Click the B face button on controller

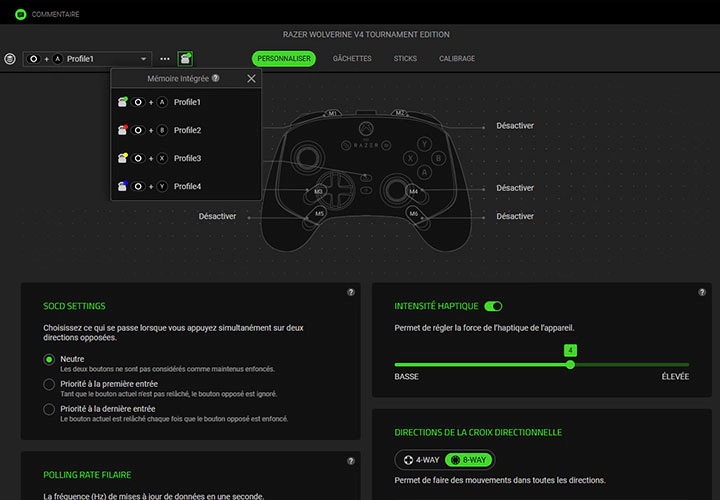coord(439,158)
